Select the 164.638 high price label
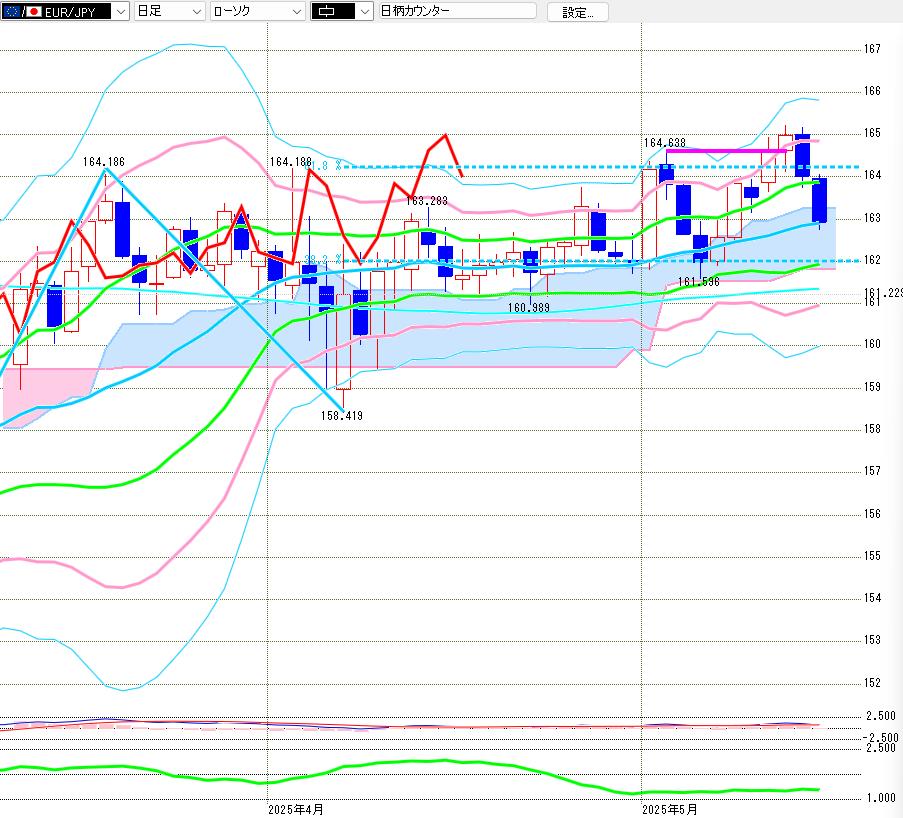Image resolution: width=903 pixels, height=818 pixels. [x=665, y=142]
